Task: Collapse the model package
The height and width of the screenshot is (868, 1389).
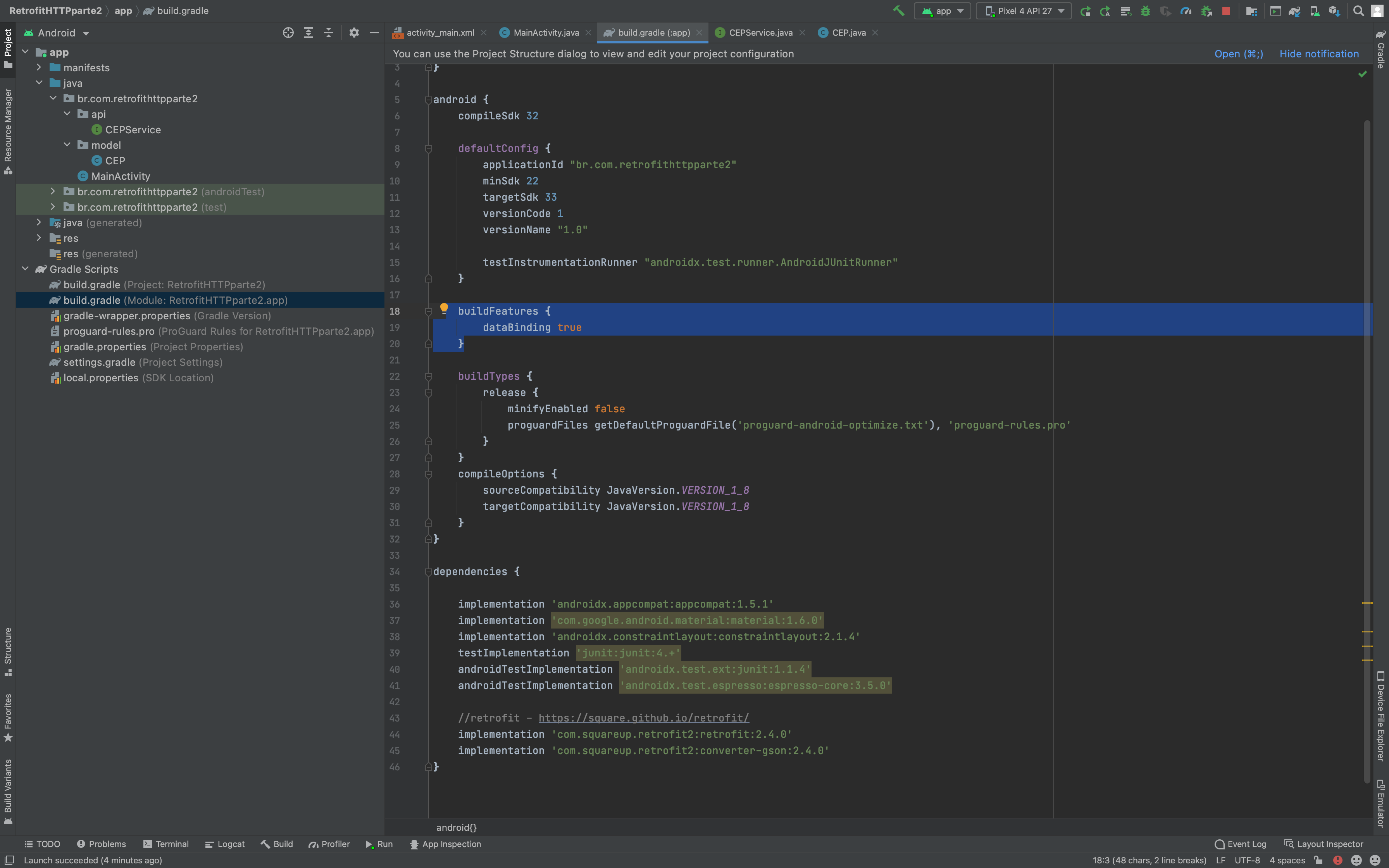Action: (67, 145)
